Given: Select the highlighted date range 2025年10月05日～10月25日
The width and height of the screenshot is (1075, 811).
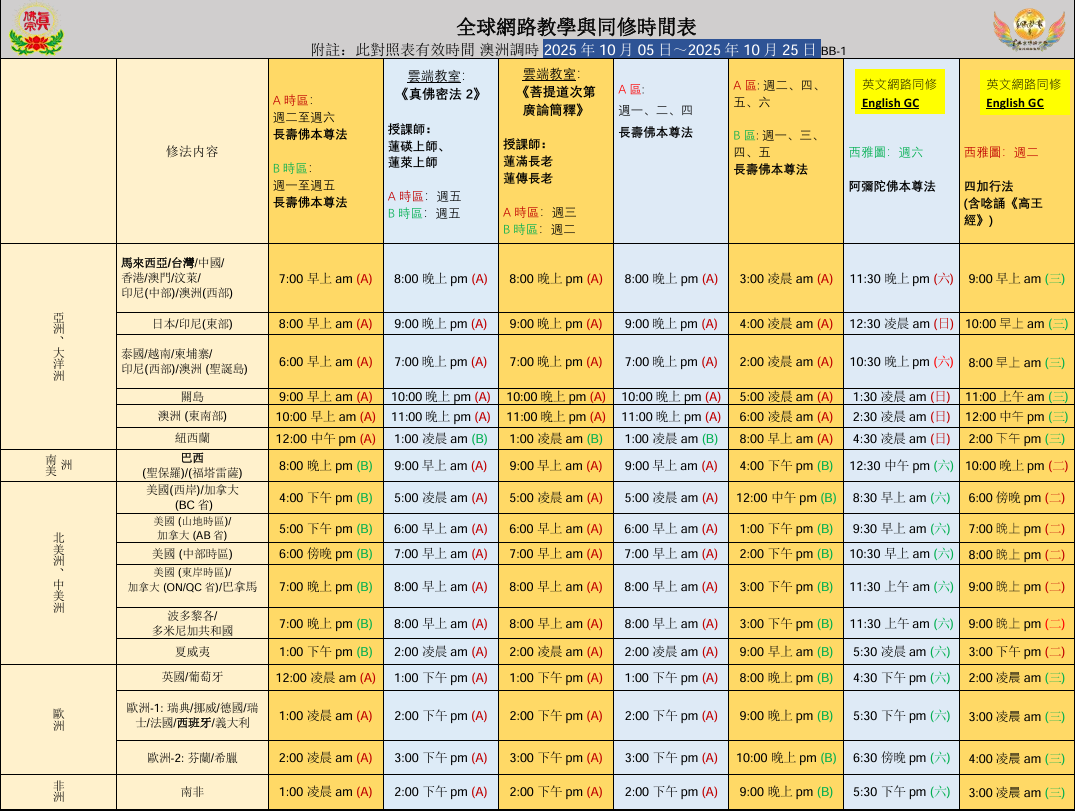Looking at the screenshot, I should point(680,49).
